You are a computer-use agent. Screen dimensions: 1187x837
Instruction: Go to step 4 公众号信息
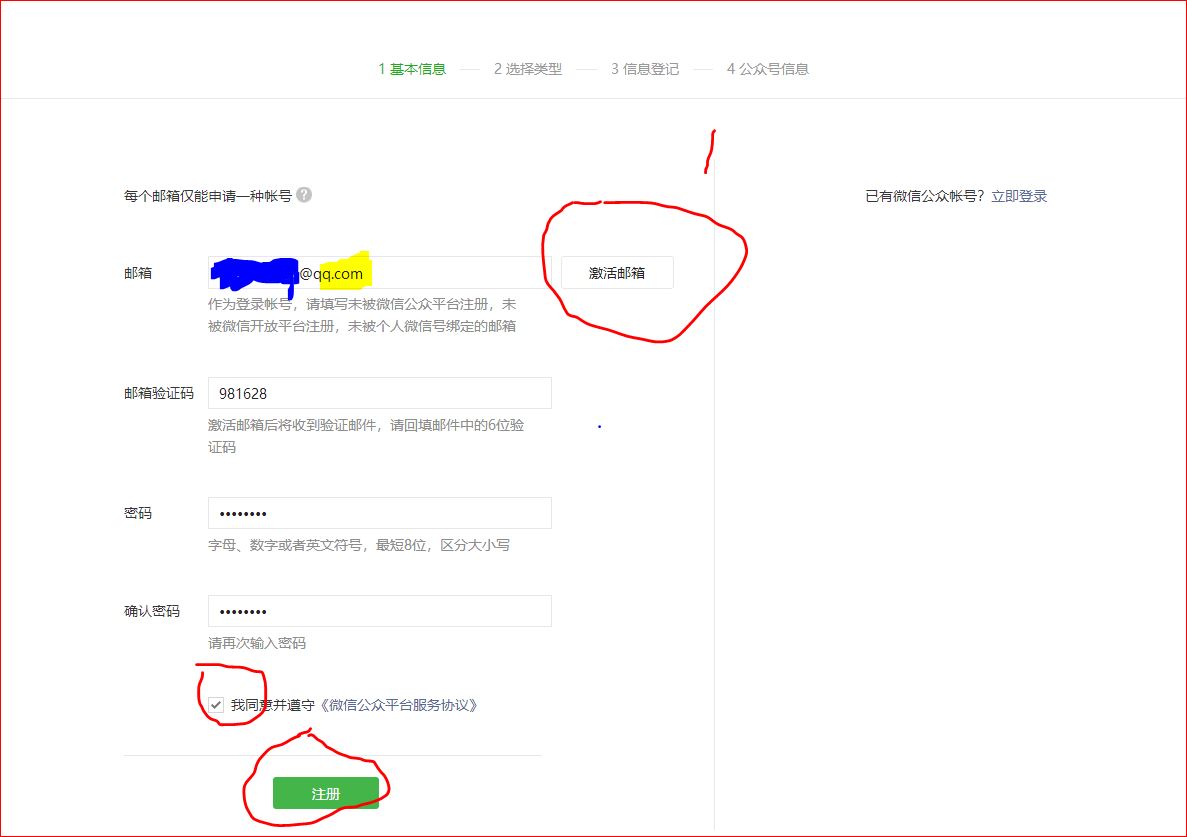click(768, 69)
